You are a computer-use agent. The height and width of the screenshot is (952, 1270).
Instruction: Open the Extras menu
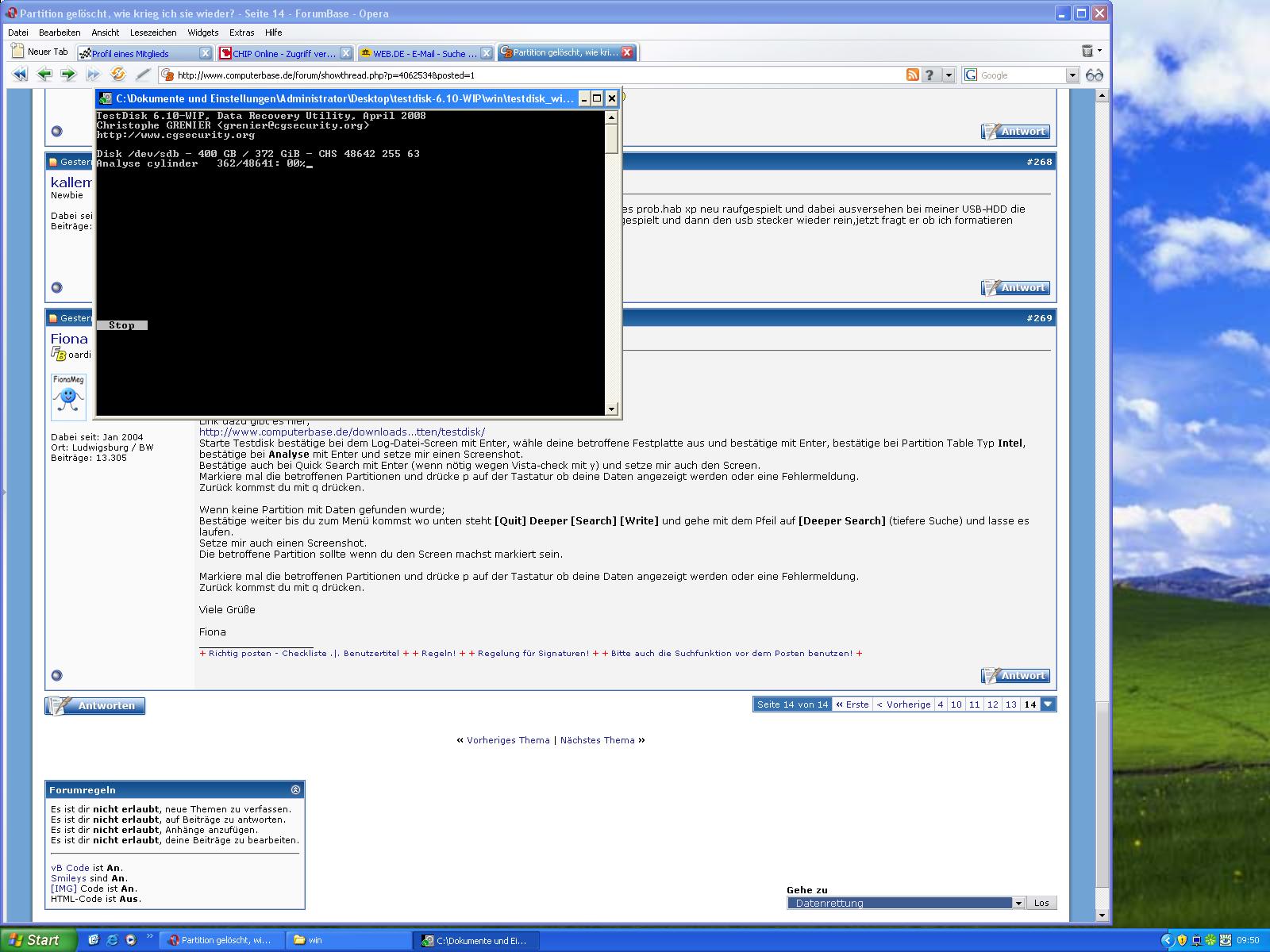[241, 33]
